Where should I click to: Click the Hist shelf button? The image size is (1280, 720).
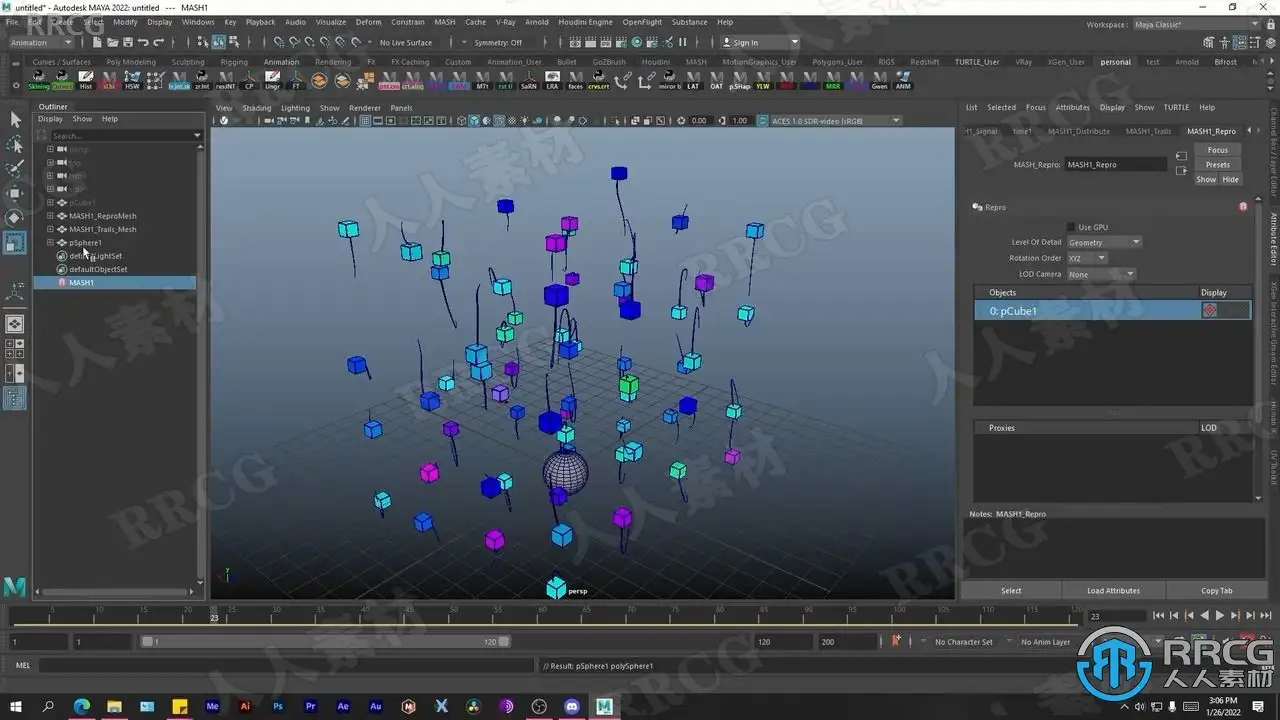pos(86,80)
